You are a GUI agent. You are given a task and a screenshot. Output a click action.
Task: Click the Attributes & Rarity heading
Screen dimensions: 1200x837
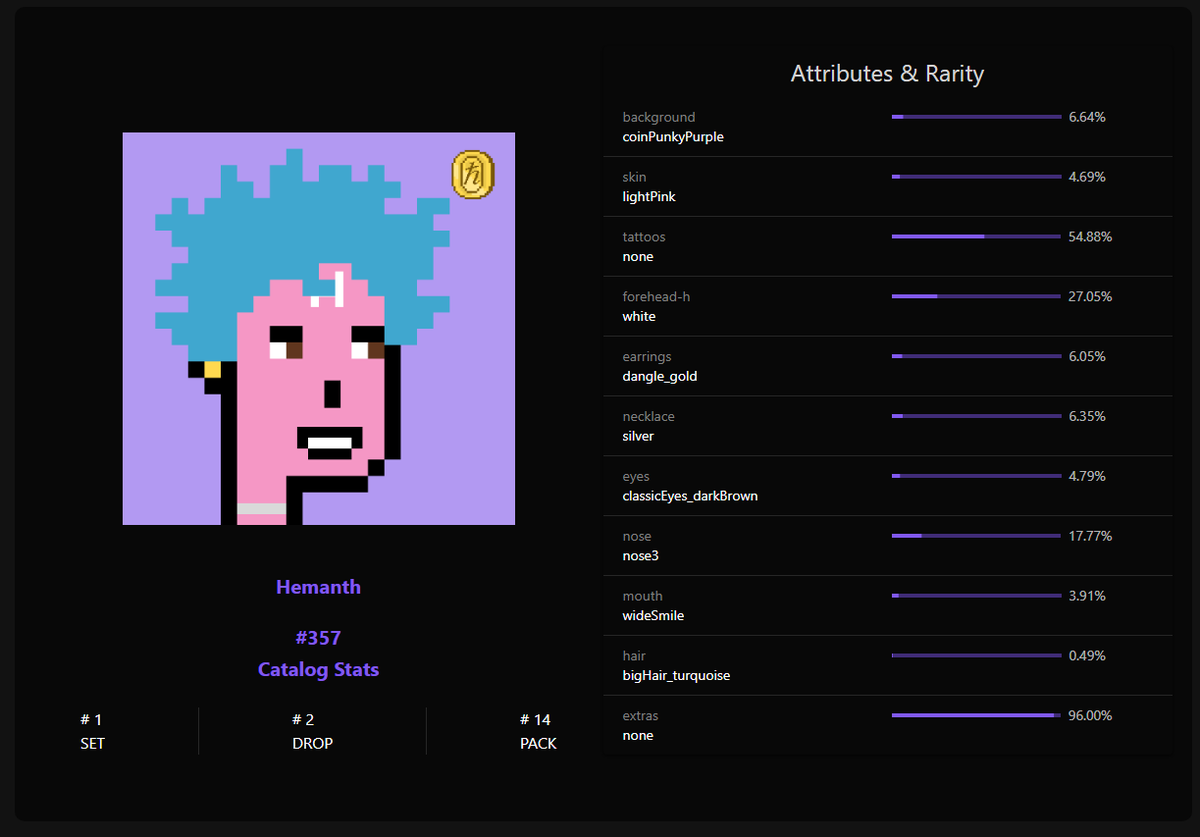[x=888, y=73]
